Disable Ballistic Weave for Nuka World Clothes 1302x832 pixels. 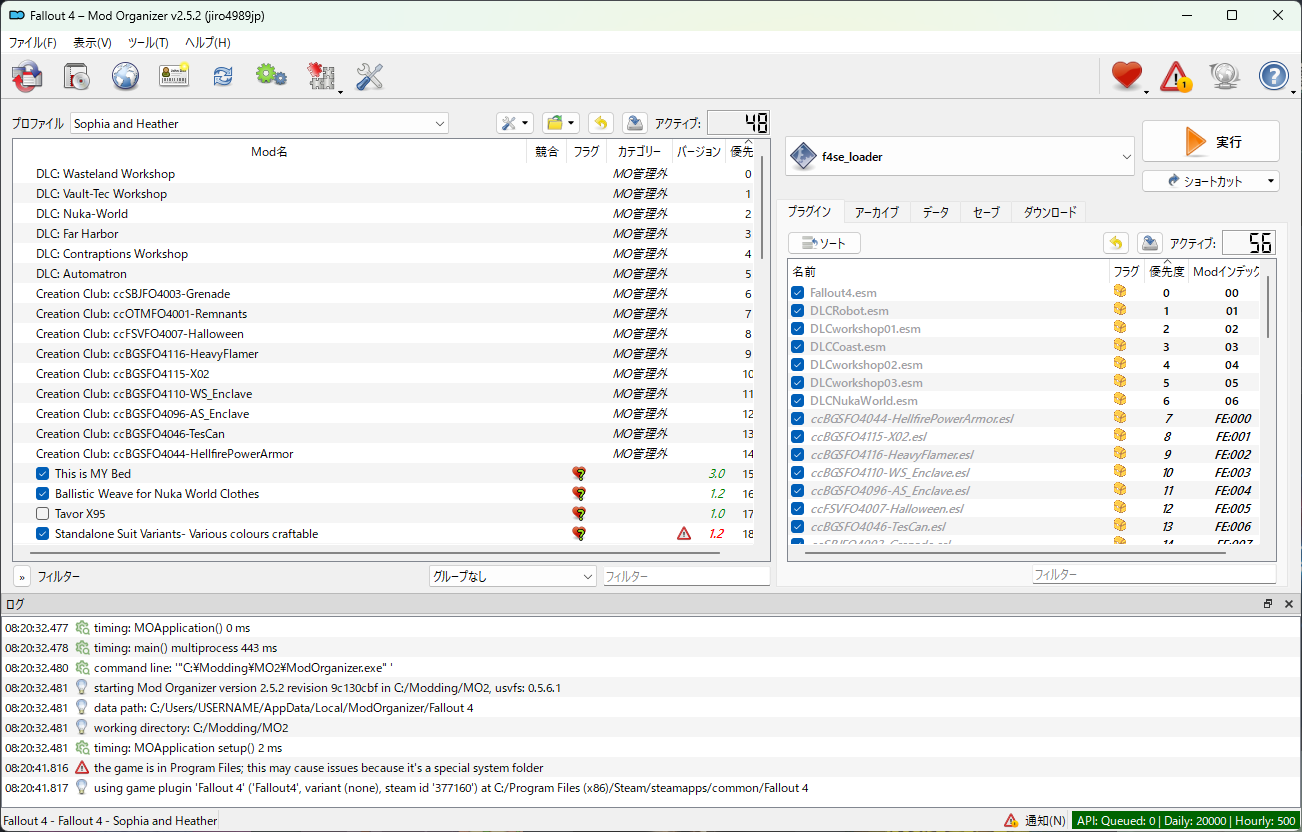point(43,494)
